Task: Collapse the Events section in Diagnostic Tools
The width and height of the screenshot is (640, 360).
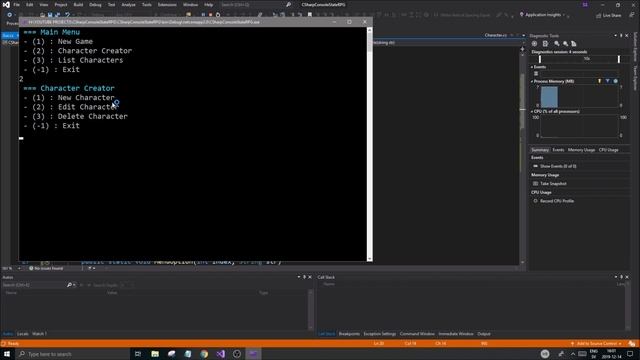Action: pos(532,67)
